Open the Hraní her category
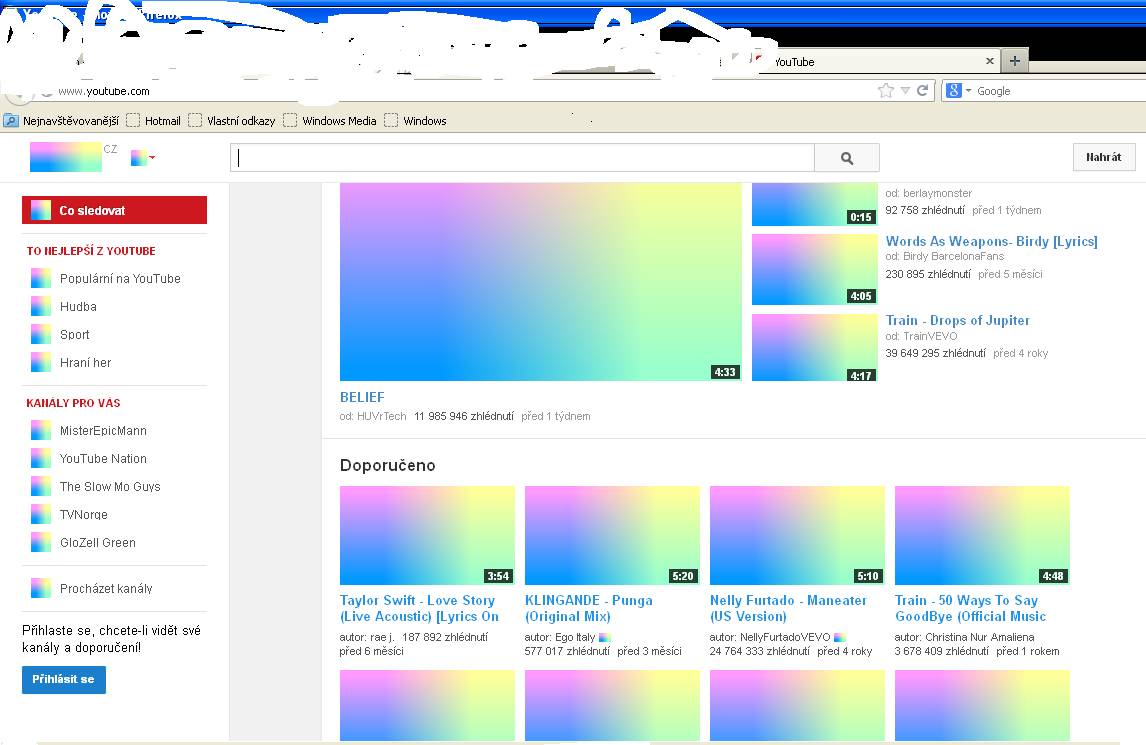This screenshot has width=1146, height=745. pyautogui.click(x=86, y=363)
